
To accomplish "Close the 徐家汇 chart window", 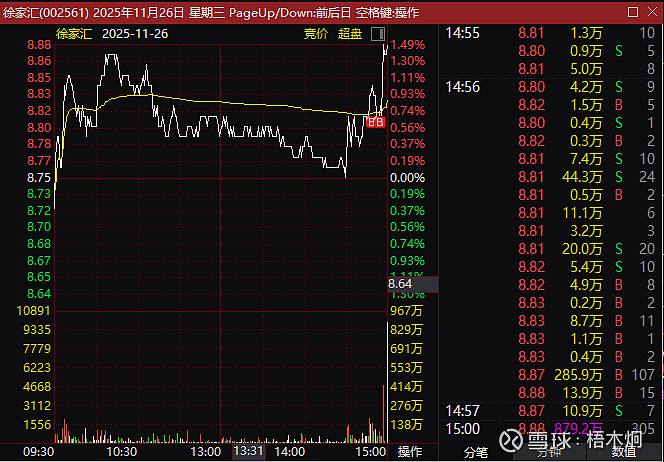I will point(653,12).
